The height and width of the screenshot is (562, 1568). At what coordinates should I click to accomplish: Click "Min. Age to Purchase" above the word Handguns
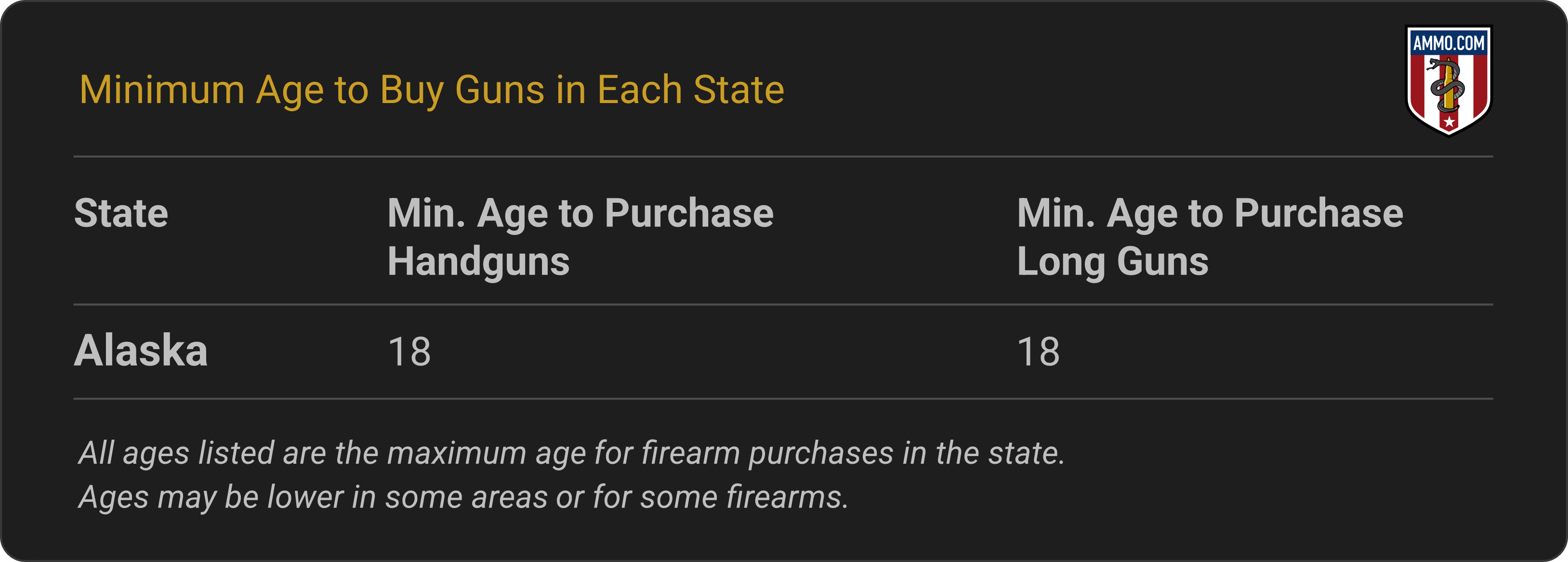(x=580, y=213)
